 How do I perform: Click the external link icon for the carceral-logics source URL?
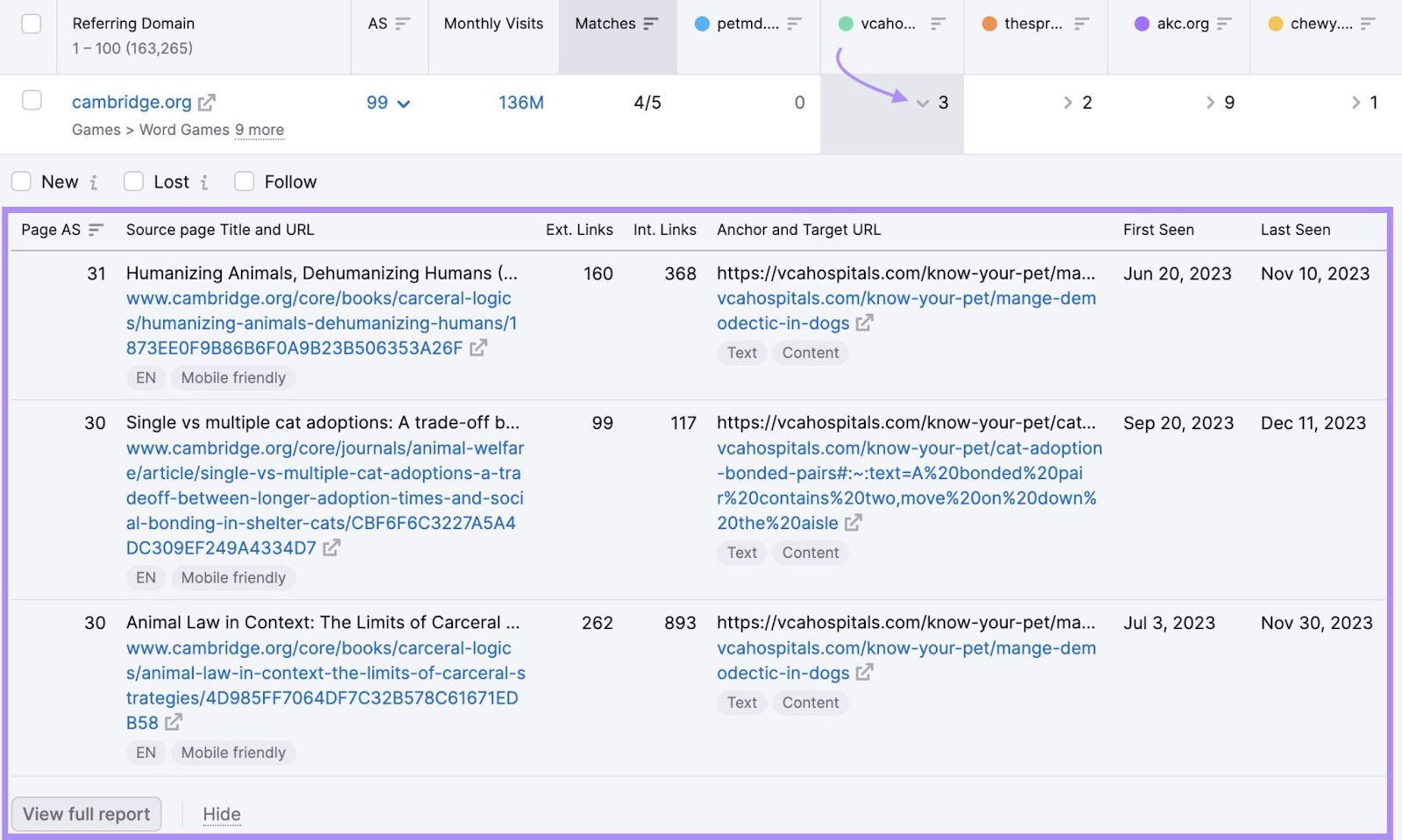478,348
